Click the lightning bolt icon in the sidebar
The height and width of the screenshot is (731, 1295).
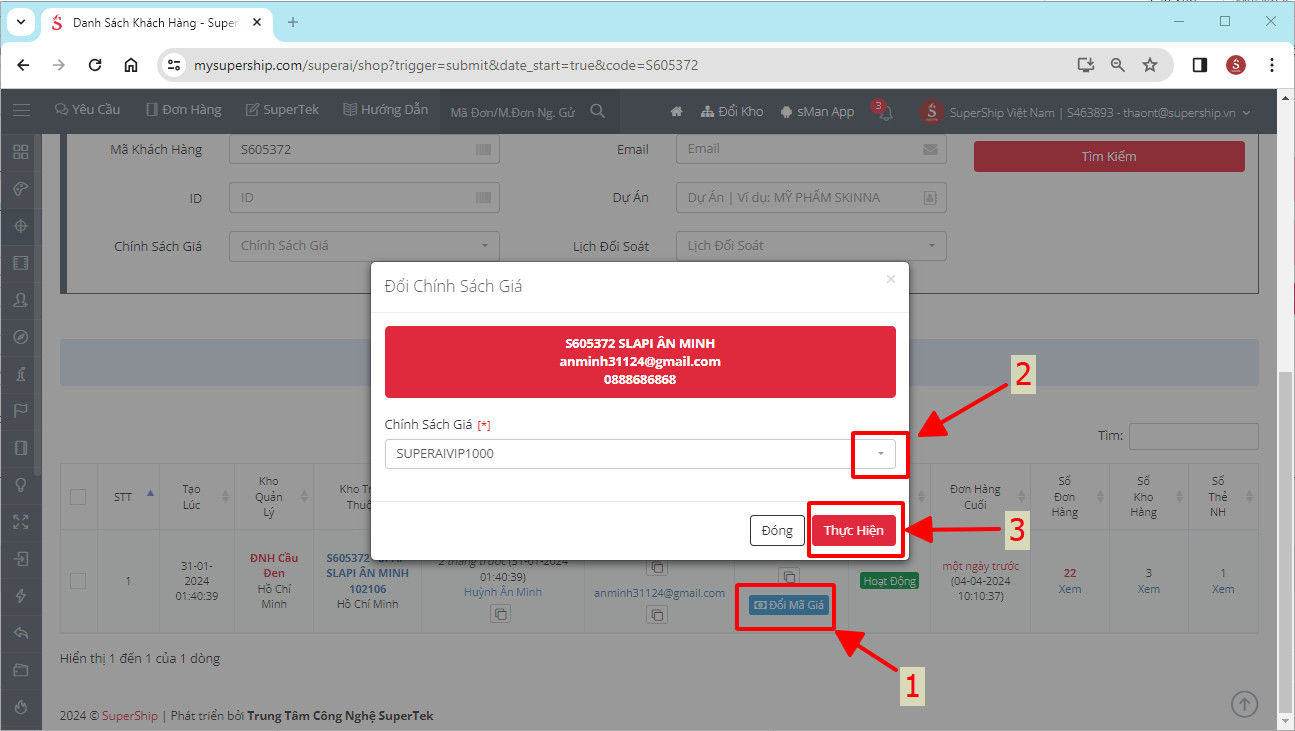tap(21, 595)
